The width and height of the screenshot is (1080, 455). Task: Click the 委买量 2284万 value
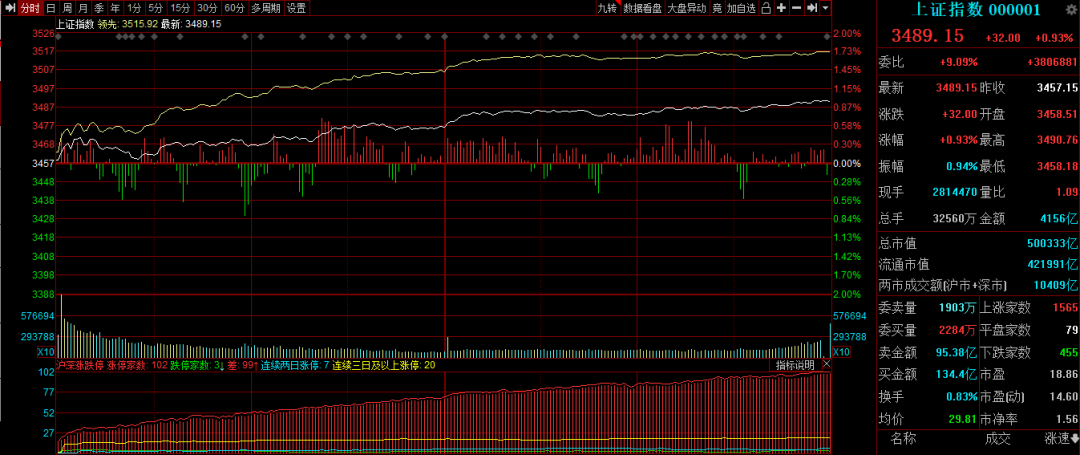point(959,330)
